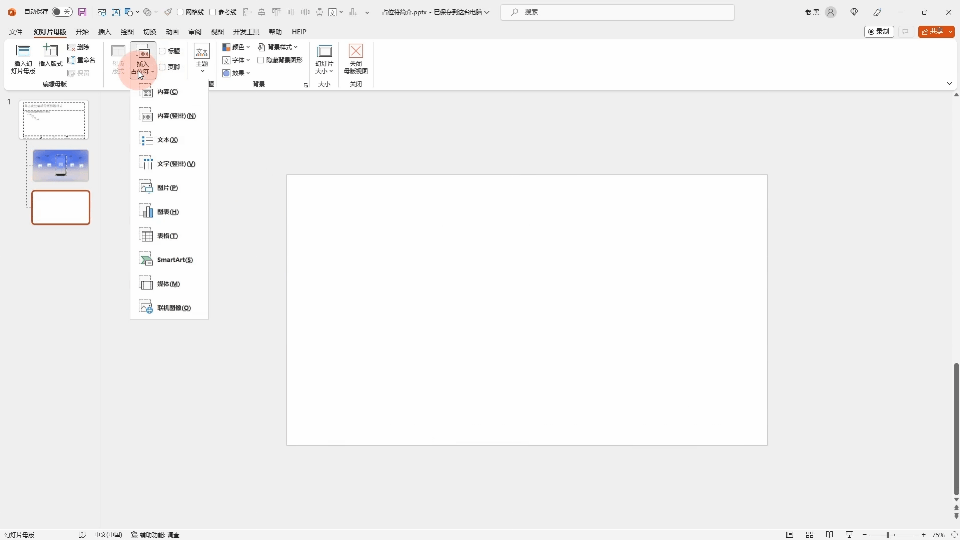The width and height of the screenshot is (960, 540).
Task: Select Picture placeholder option
Action: pos(169,187)
